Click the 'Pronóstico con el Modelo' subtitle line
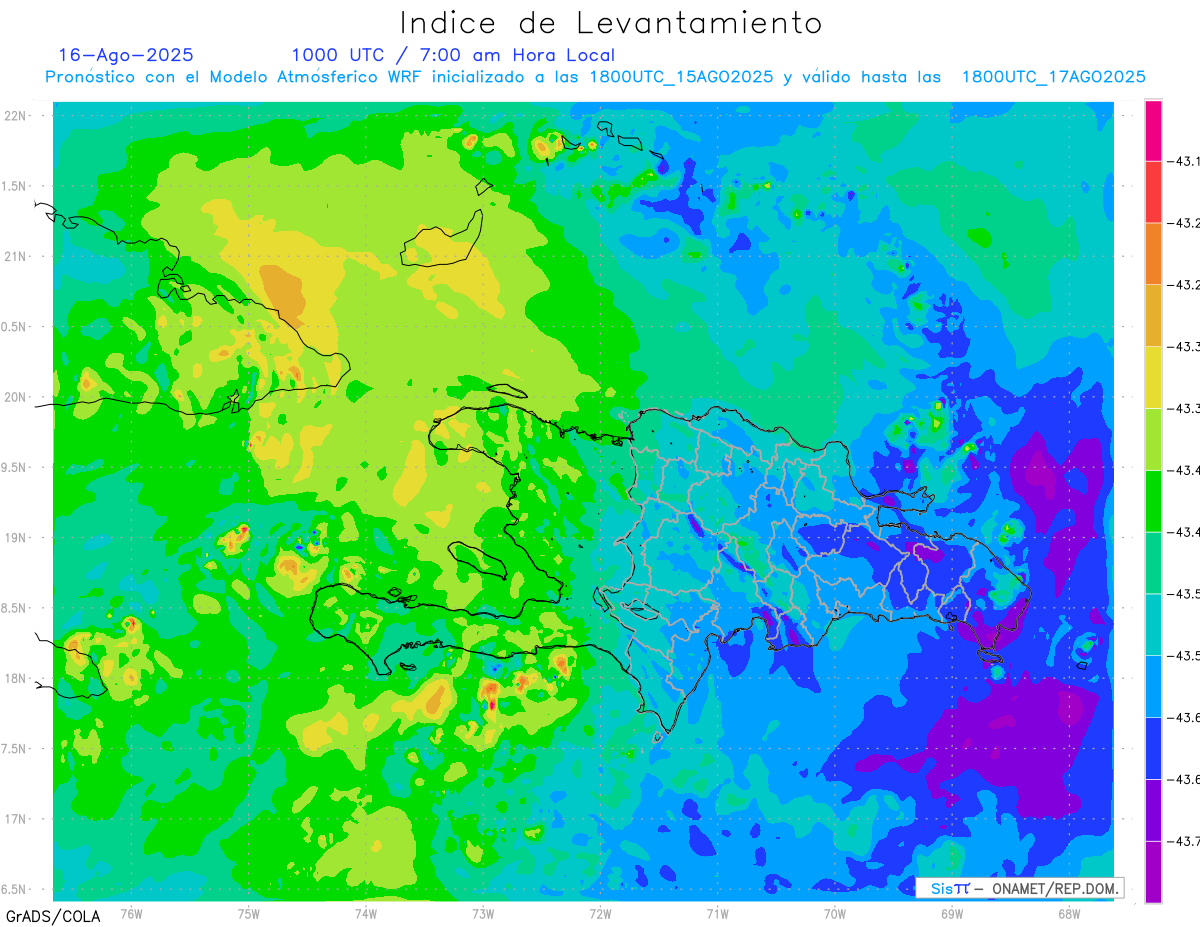 coord(595,77)
